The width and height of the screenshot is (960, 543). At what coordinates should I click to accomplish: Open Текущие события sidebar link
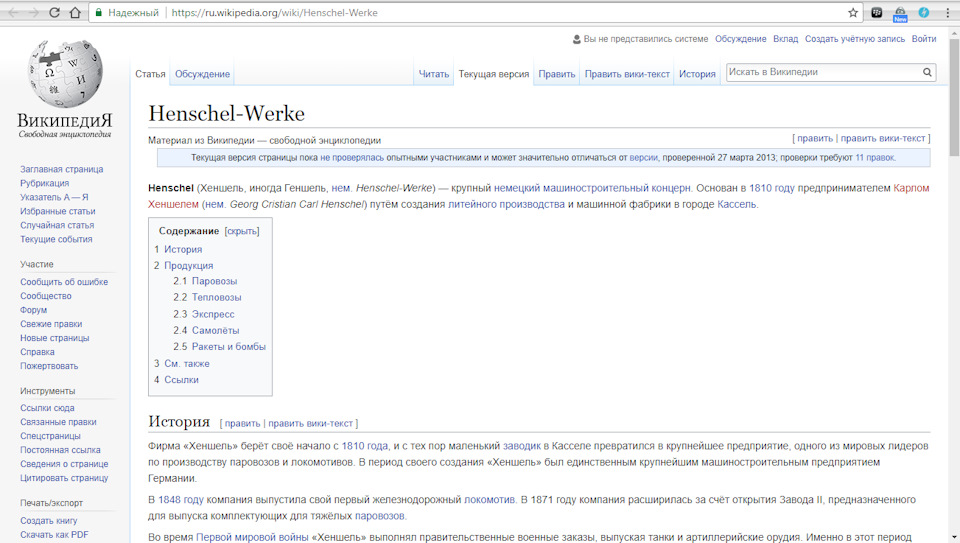point(56,239)
